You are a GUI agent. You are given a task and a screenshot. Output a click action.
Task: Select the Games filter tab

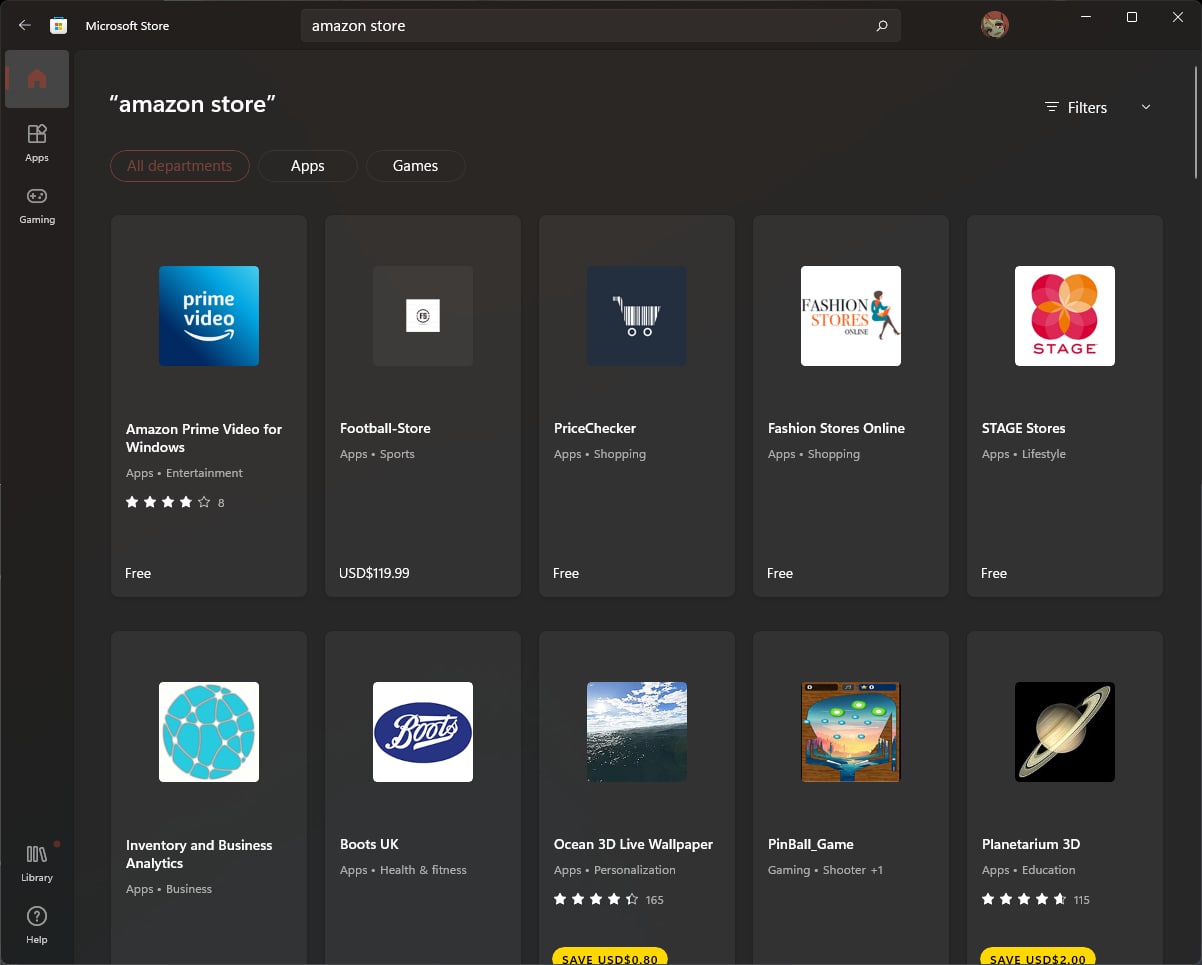416,166
